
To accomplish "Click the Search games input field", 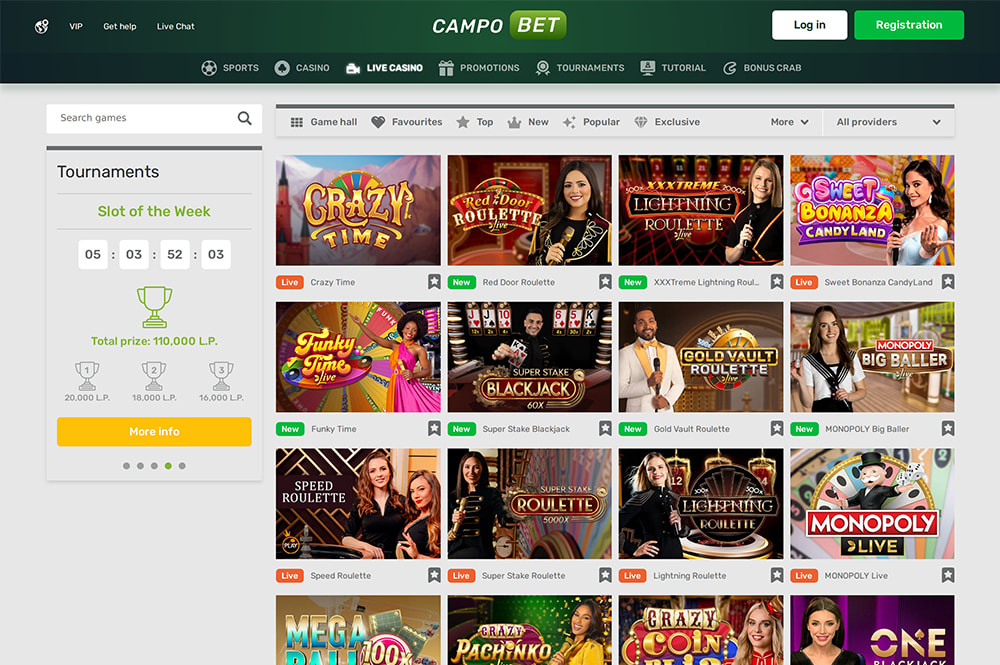I will pos(154,119).
